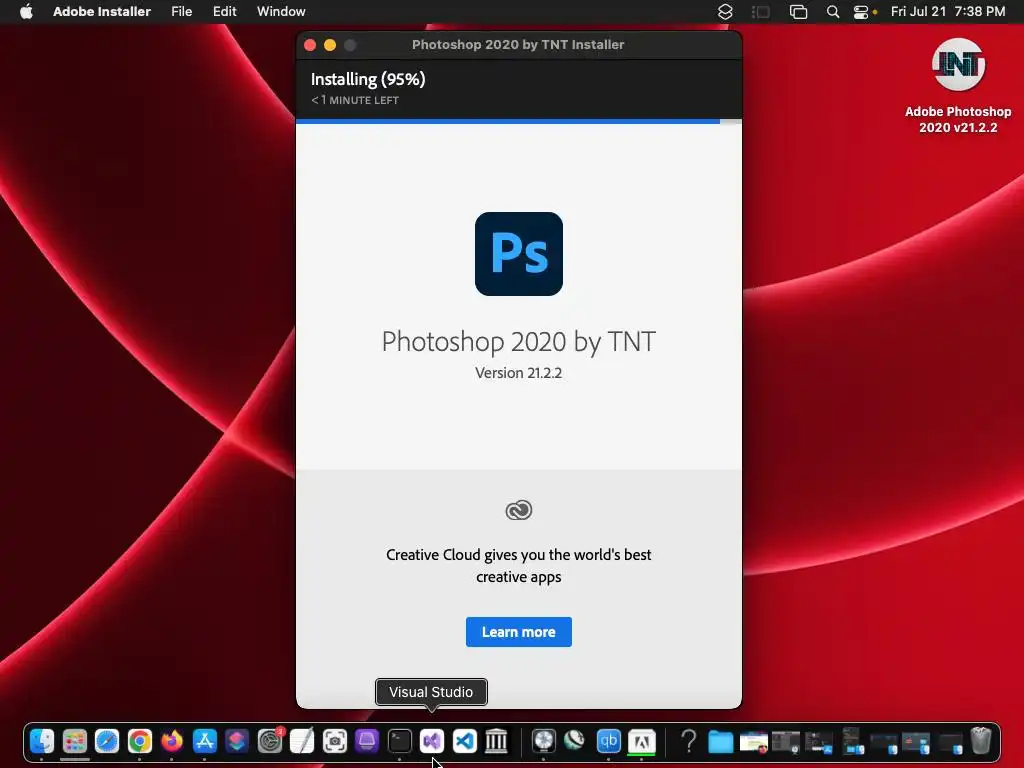
Task: Click the Version 21.2.2 text
Action: point(519,373)
